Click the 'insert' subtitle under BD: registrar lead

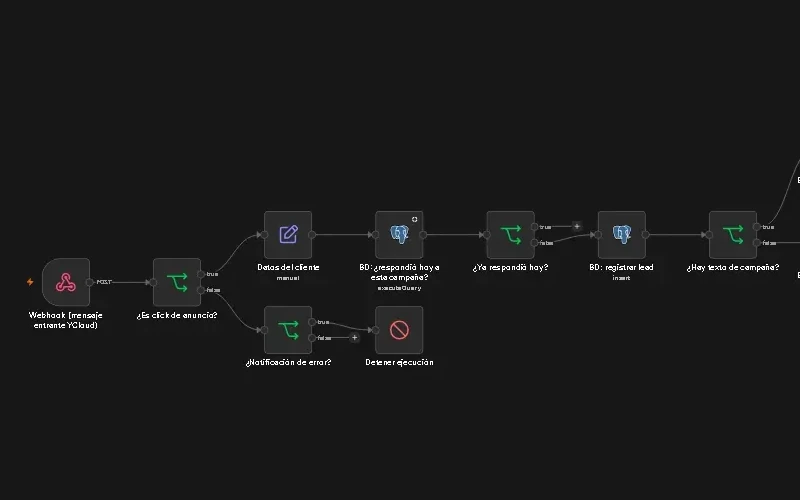click(x=621, y=278)
